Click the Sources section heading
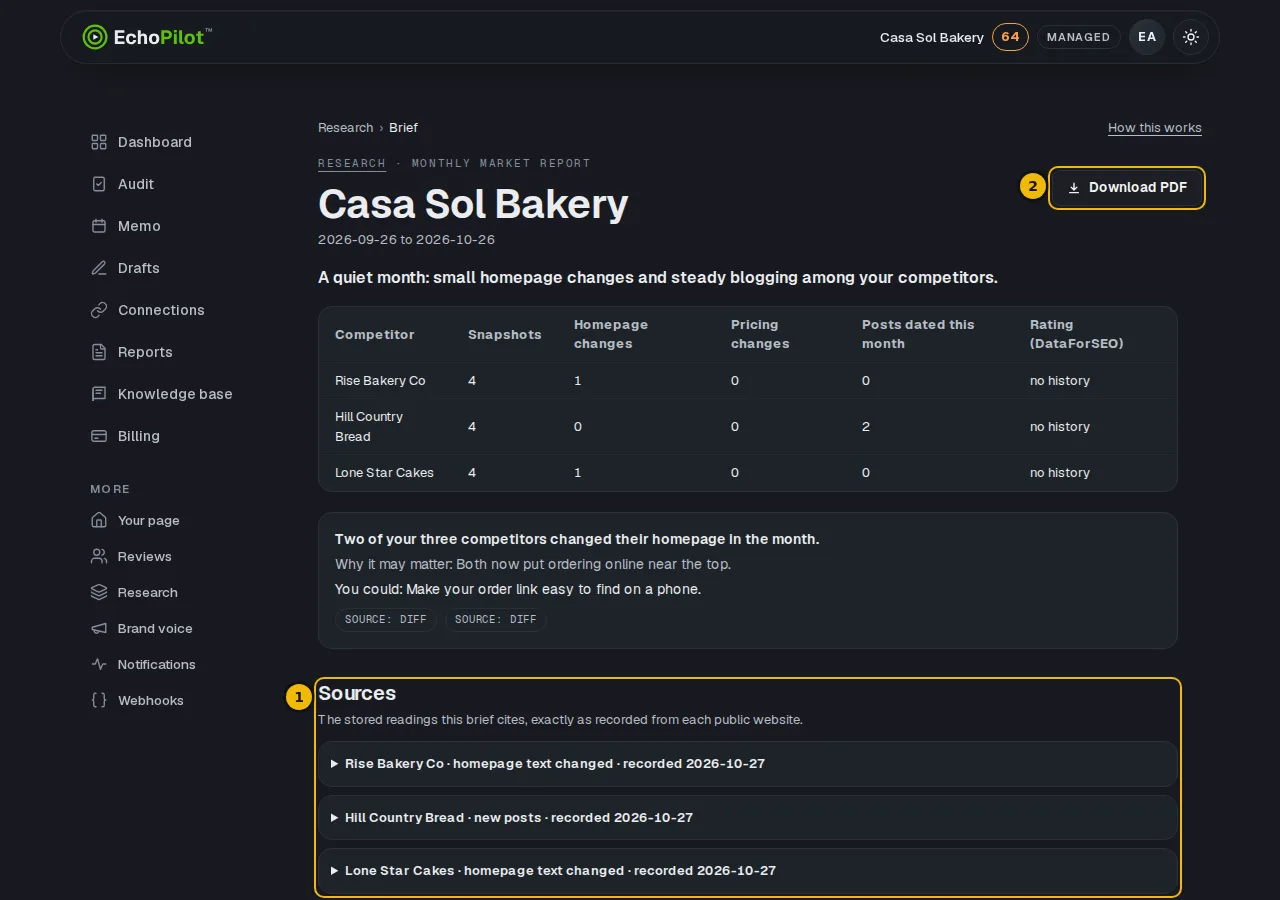1280x900 pixels. pos(357,694)
